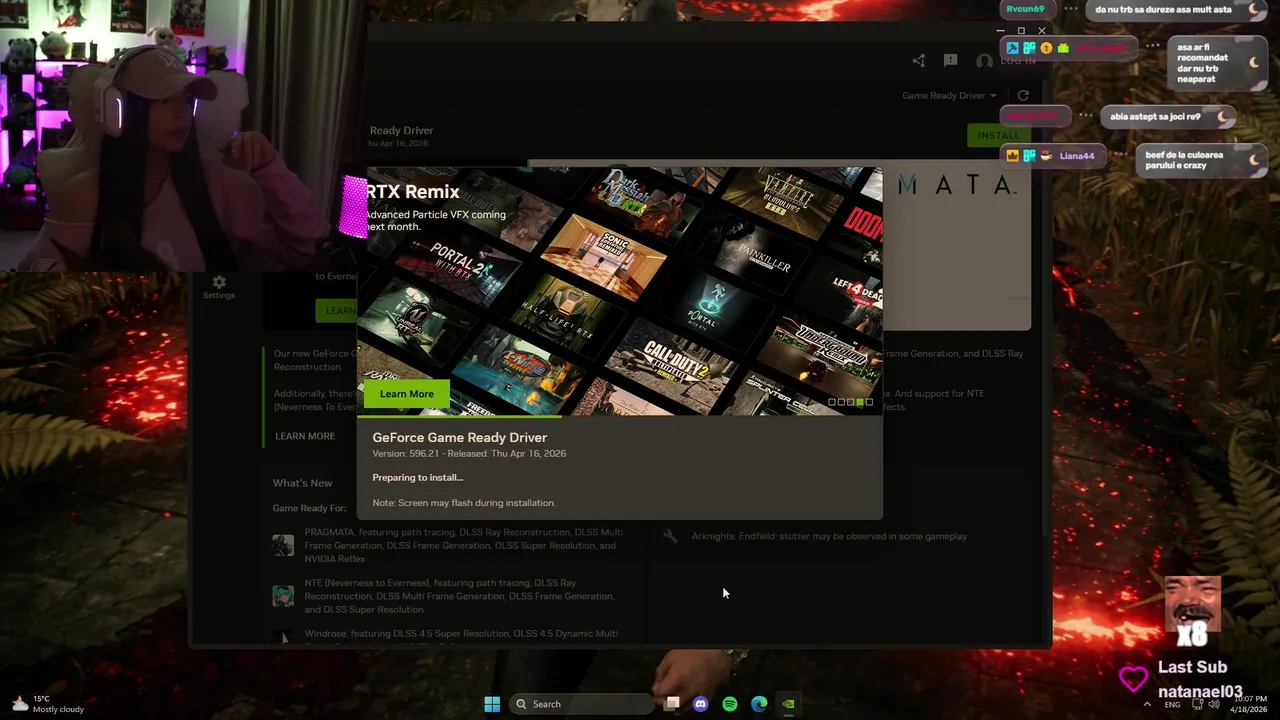Open the notifications feedback icon next to share

coord(951,61)
